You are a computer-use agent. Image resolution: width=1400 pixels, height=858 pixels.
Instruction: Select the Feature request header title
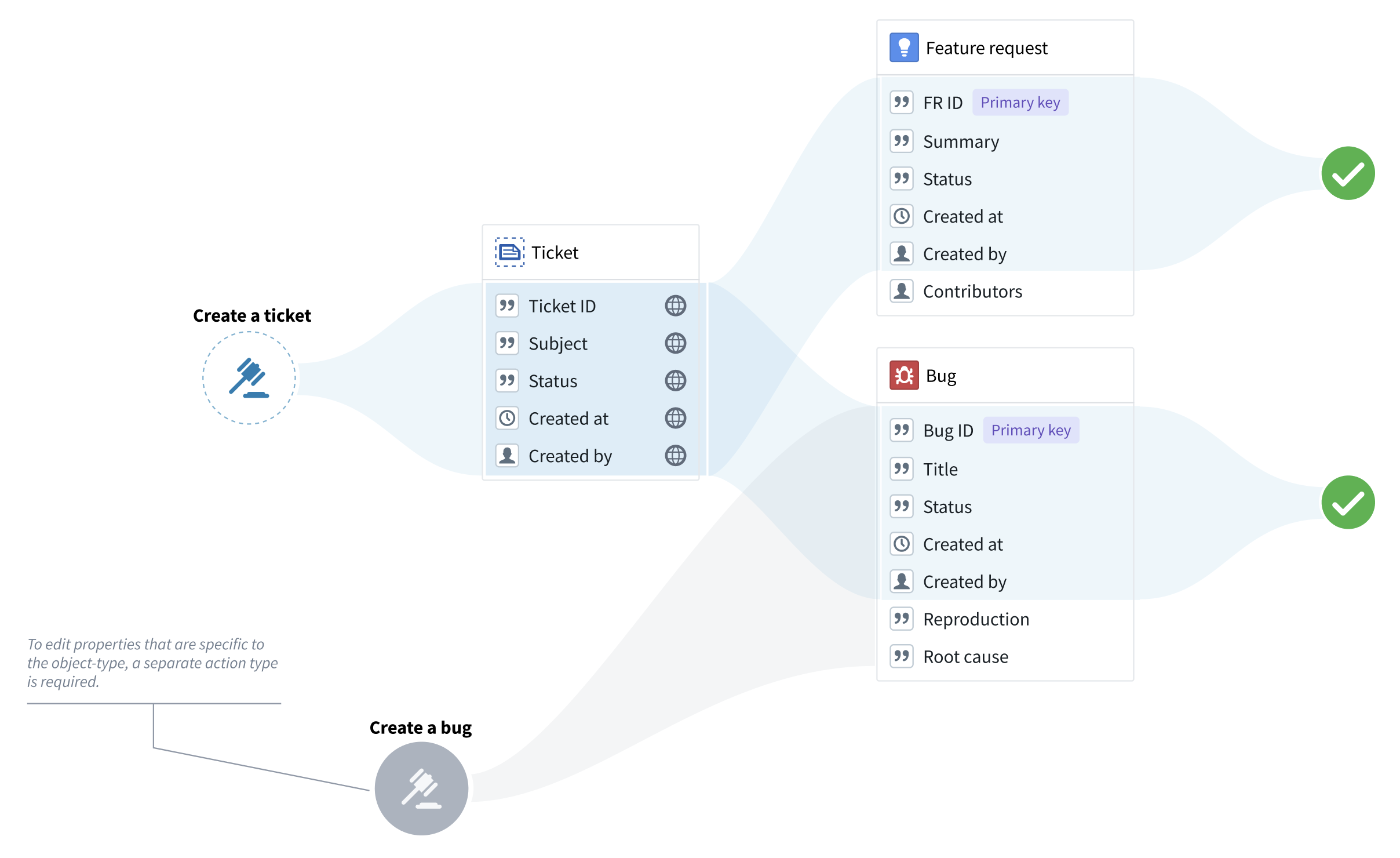(x=986, y=48)
